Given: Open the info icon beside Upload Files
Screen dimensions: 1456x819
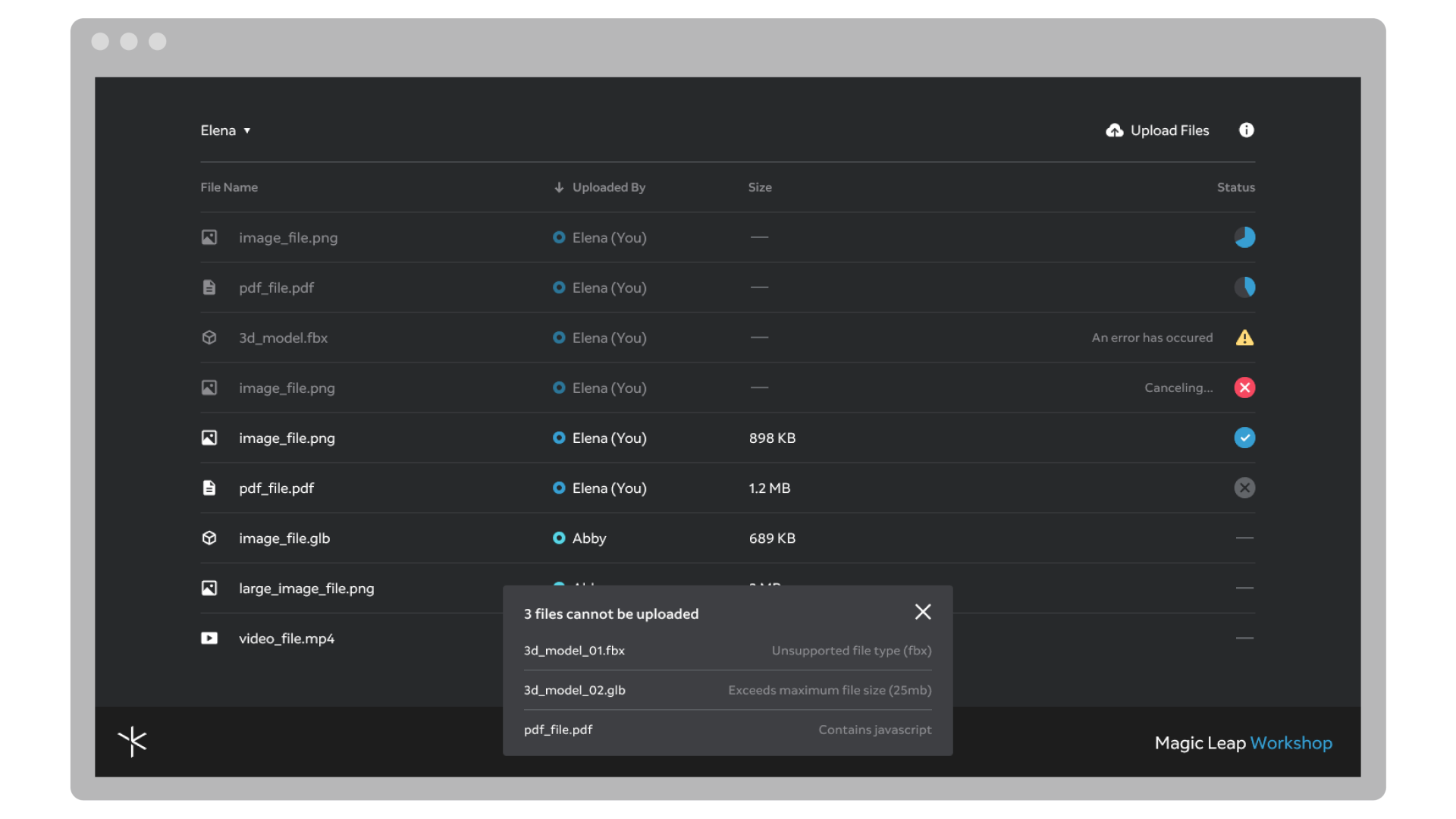Looking at the screenshot, I should 1246,130.
